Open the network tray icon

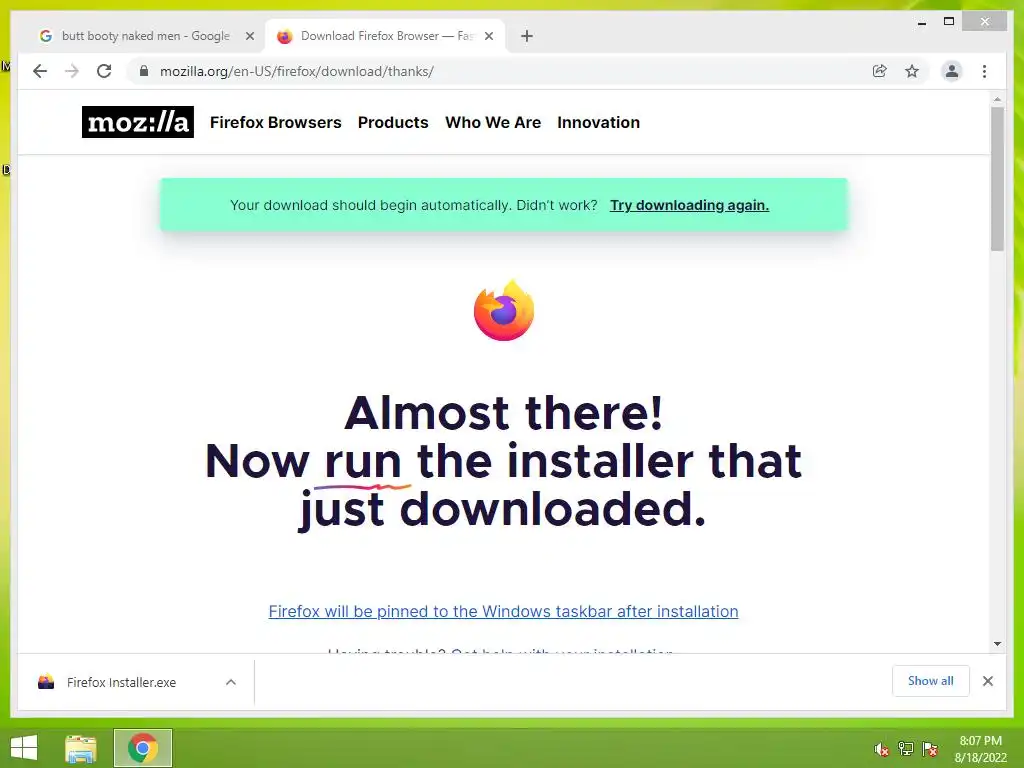(906, 749)
